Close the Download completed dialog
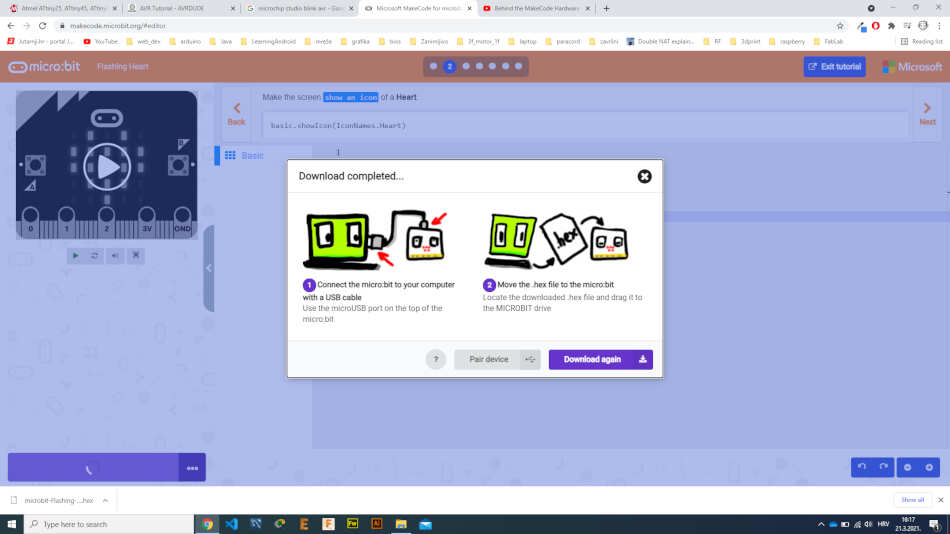The image size is (950, 534). 644,176
